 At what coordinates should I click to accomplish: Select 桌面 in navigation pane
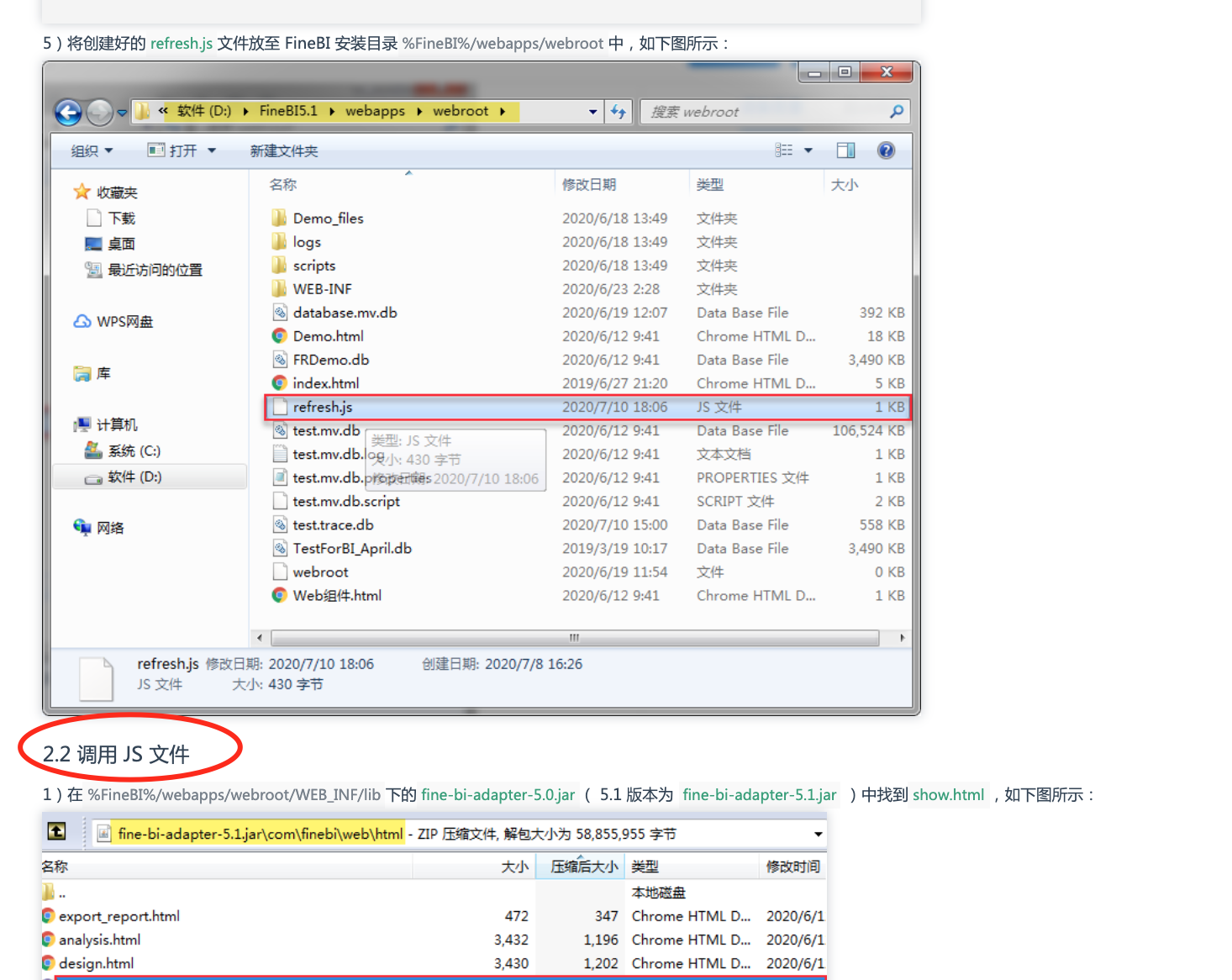click(110, 244)
